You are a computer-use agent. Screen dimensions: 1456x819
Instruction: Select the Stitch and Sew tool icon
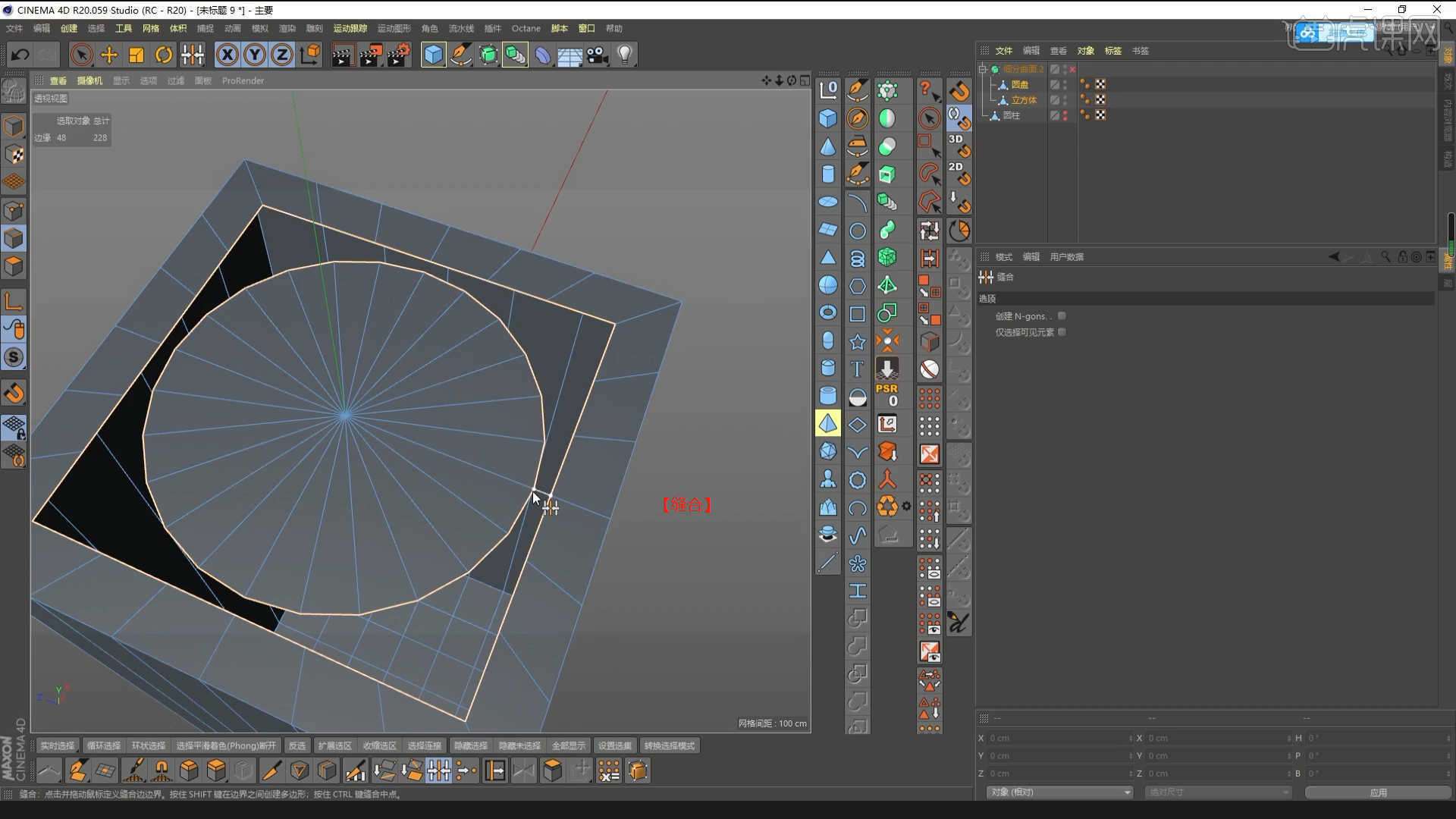[439, 770]
